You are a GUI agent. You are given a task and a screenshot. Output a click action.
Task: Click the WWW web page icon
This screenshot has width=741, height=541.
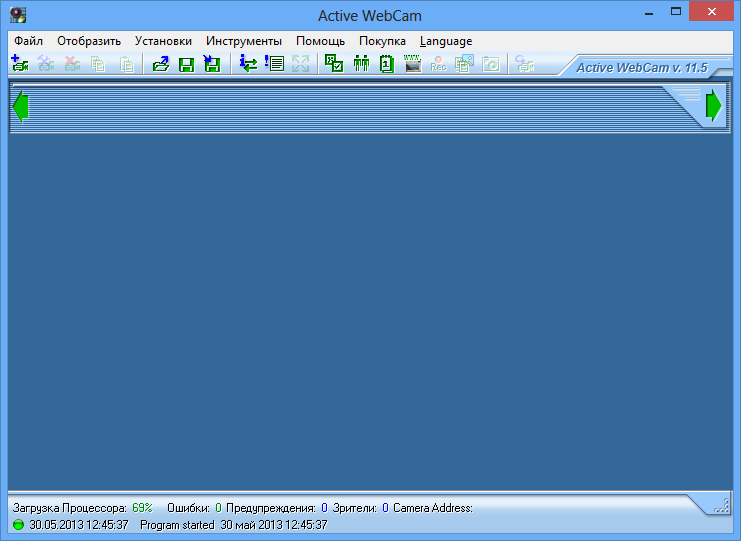coord(413,63)
